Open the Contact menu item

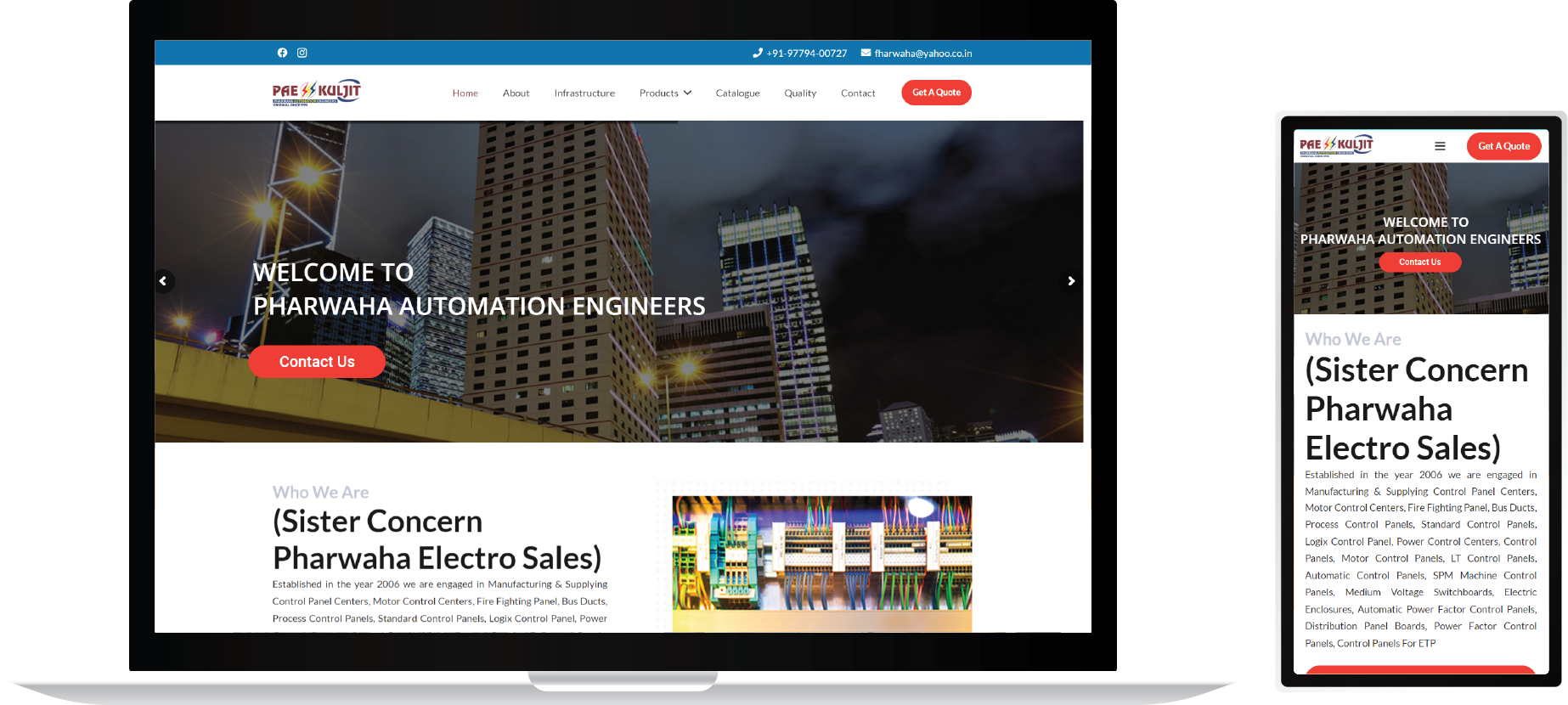(x=858, y=93)
